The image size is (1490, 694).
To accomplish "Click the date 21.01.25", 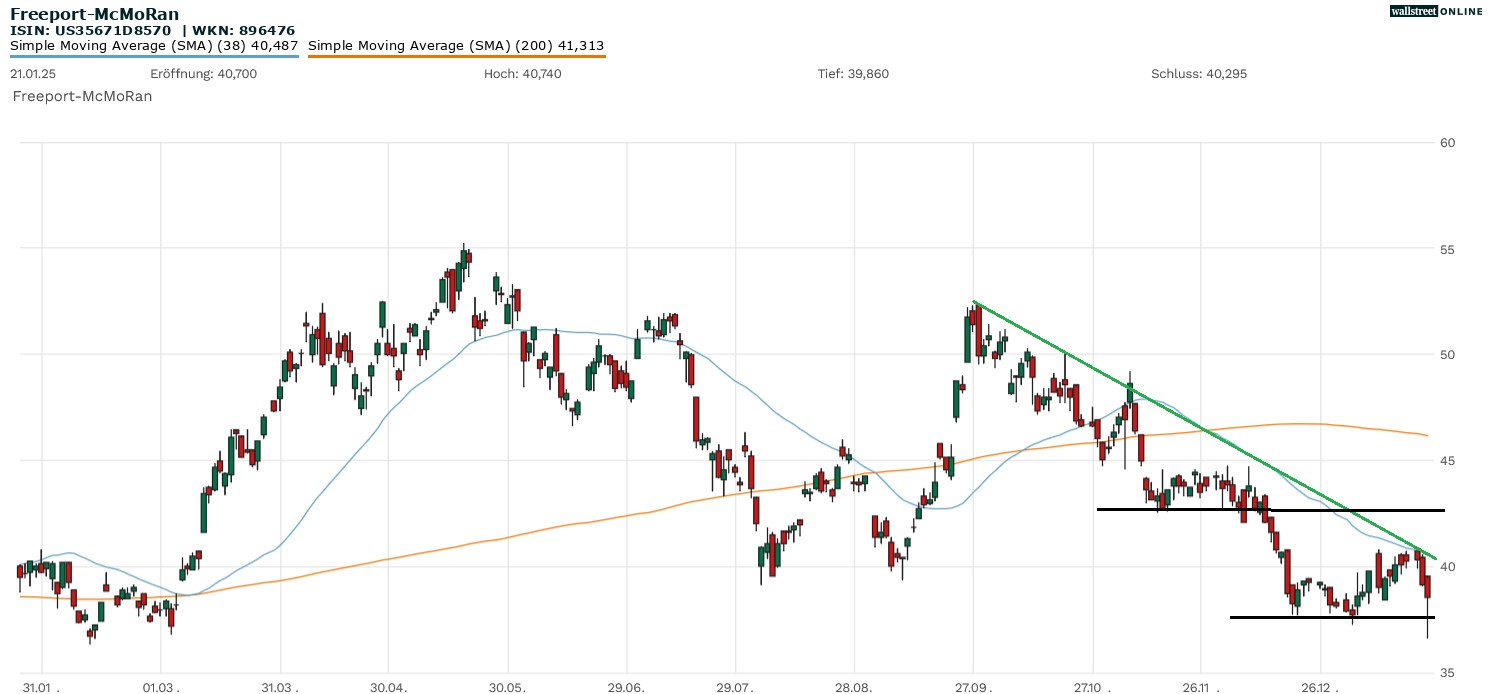I will 34,74.
